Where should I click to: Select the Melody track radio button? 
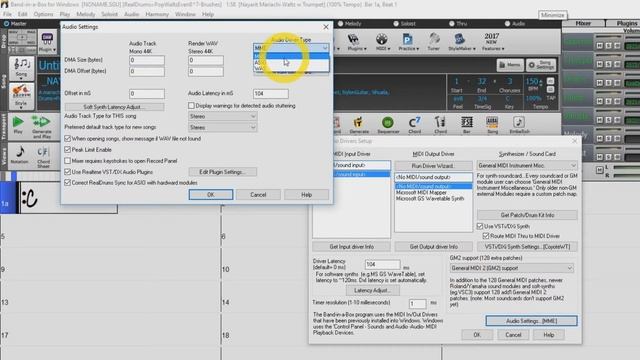tap(340, 24)
